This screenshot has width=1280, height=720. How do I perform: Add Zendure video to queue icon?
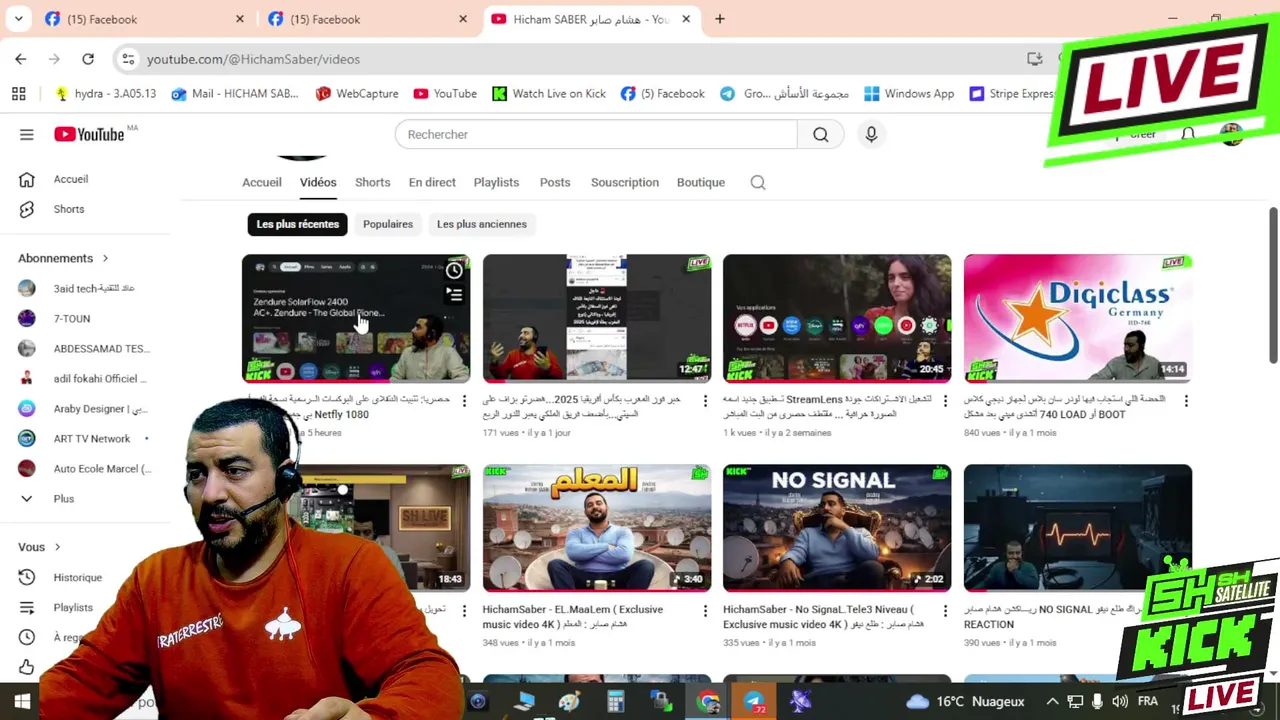[x=454, y=294]
